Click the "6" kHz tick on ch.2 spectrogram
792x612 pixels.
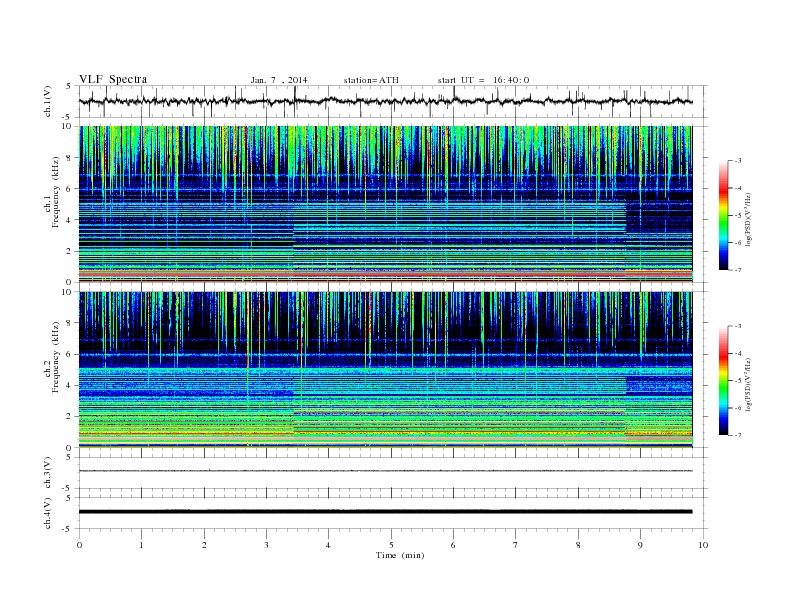pos(70,354)
